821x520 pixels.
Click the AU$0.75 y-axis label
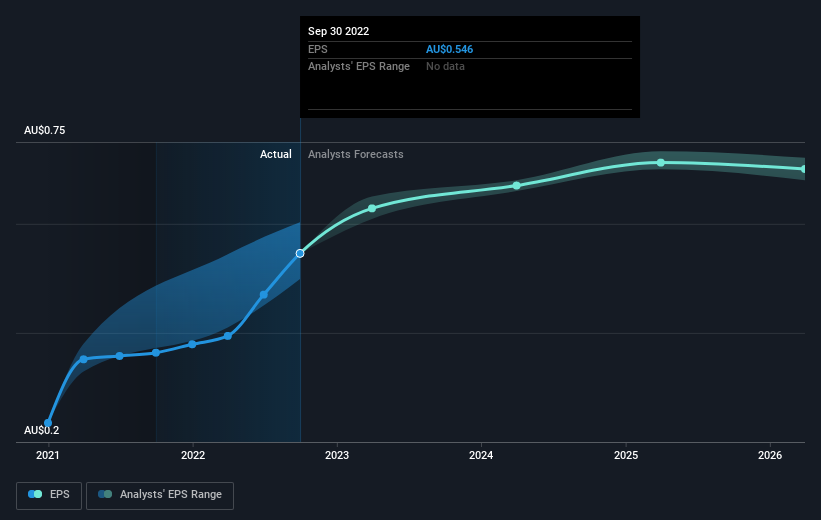(45, 130)
